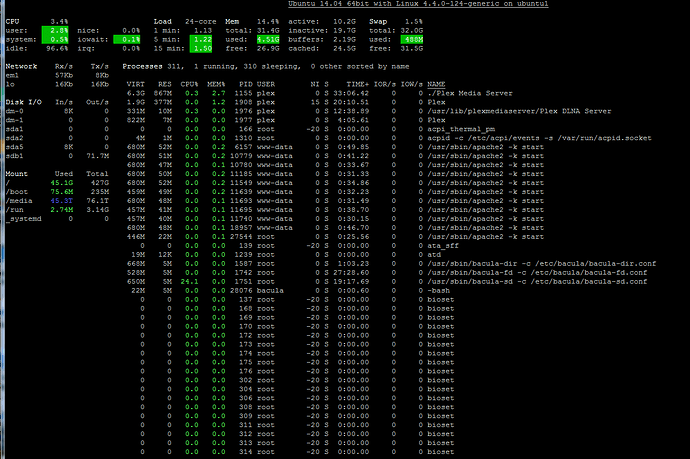This screenshot has width=690, height=459.
Task: Click the CPU% column header
Action: (x=189, y=84)
